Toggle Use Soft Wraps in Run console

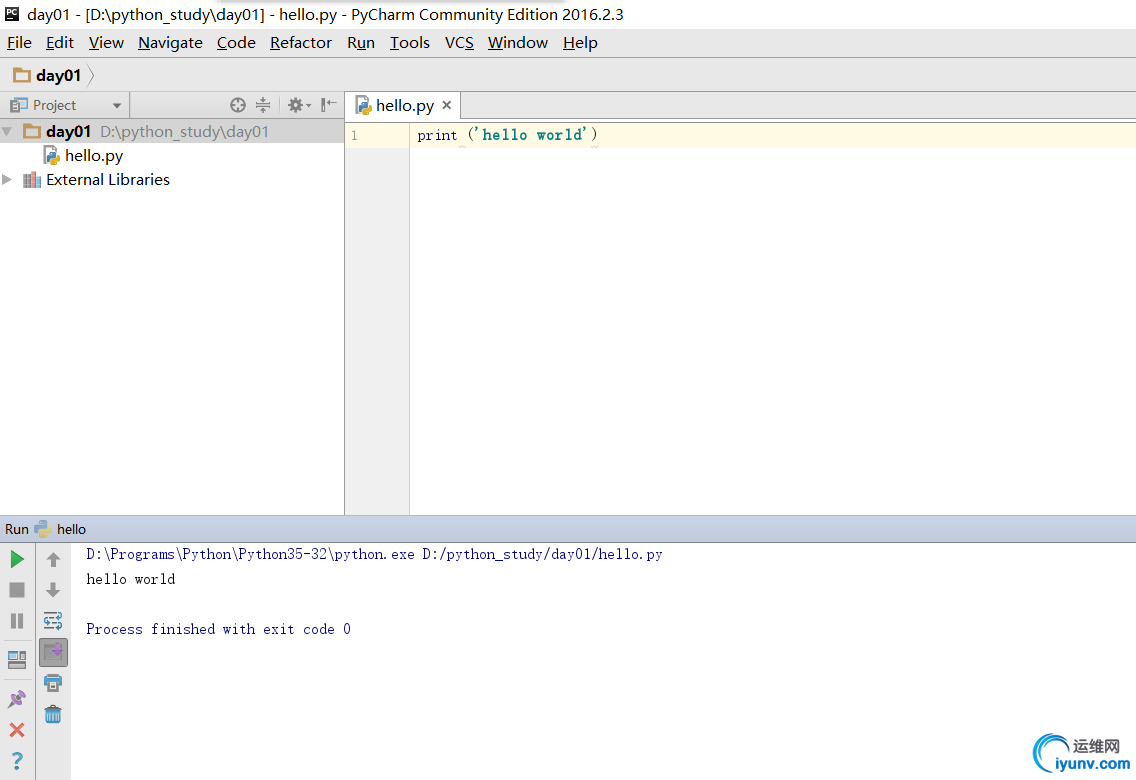(x=53, y=621)
